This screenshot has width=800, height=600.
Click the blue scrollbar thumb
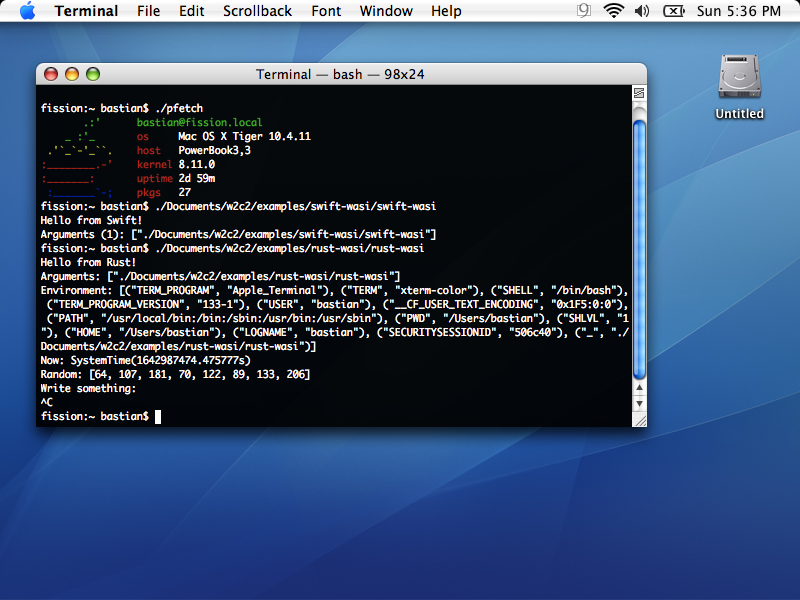[639, 250]
